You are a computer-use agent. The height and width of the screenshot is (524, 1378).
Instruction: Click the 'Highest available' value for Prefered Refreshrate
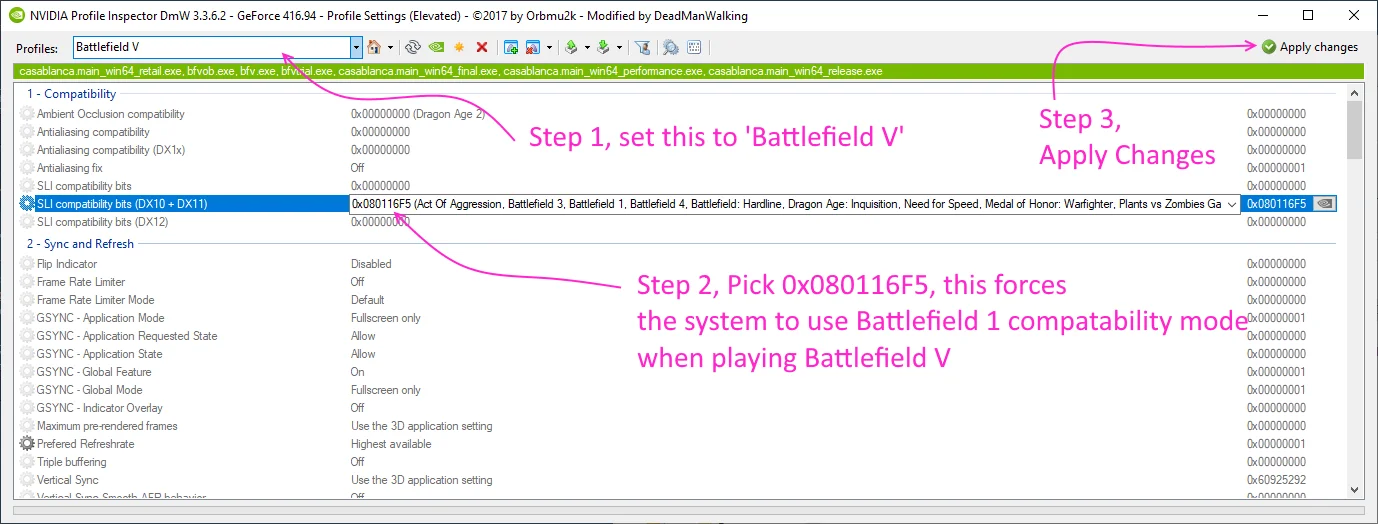[391, 444]
